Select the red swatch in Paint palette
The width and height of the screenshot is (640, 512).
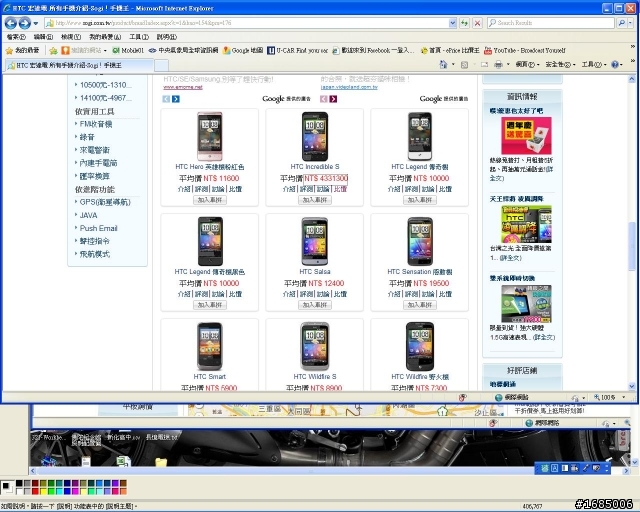tap(35, 491)
